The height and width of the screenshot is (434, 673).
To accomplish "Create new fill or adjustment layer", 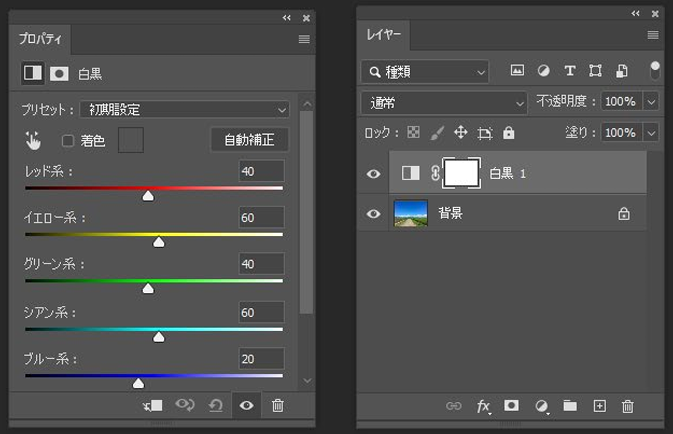I will (x=542, y=406).
